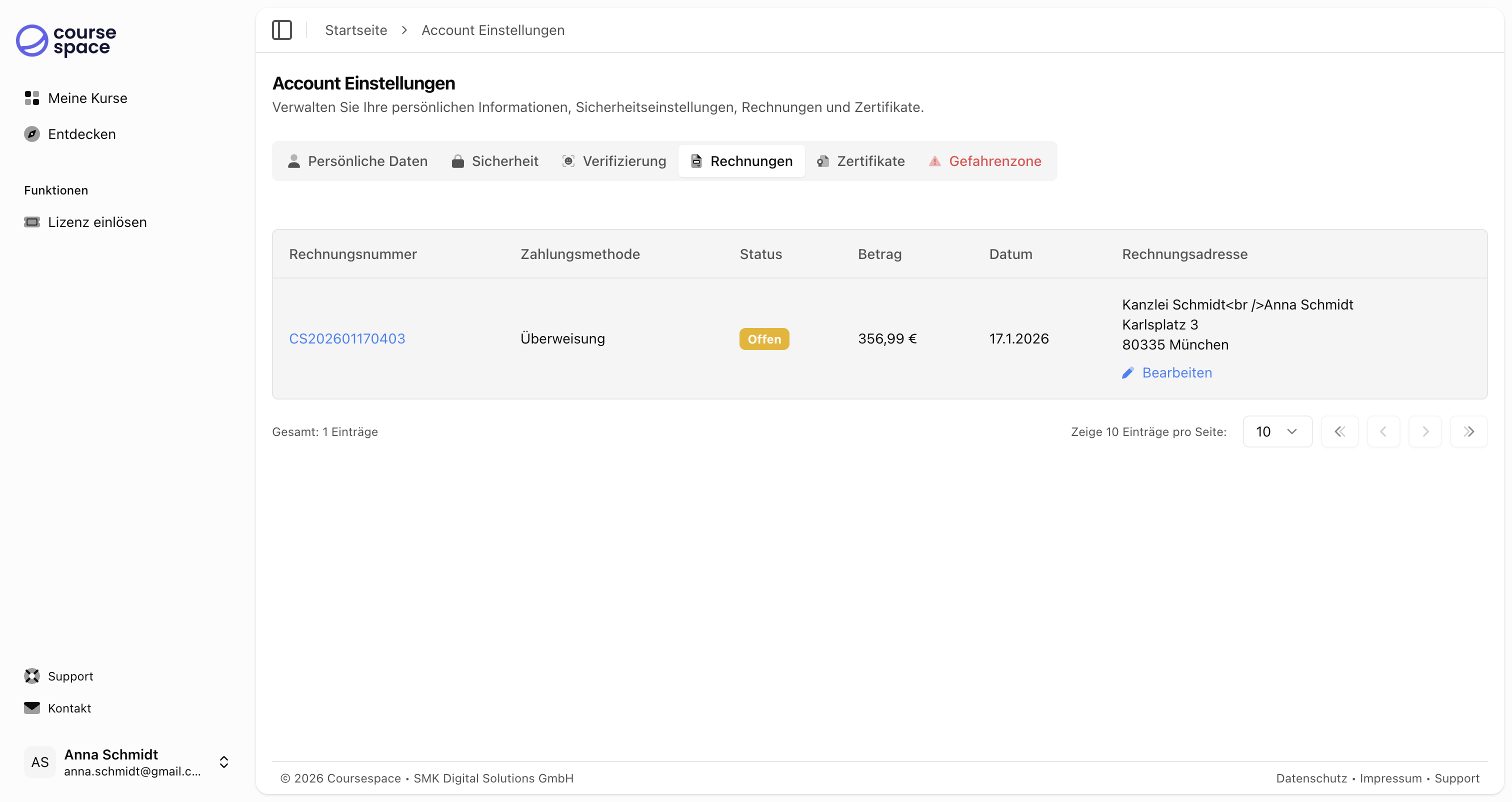Collapse the sidebar using the panel icon
This screenshot has height=802, width=1512.
(282, 30)
